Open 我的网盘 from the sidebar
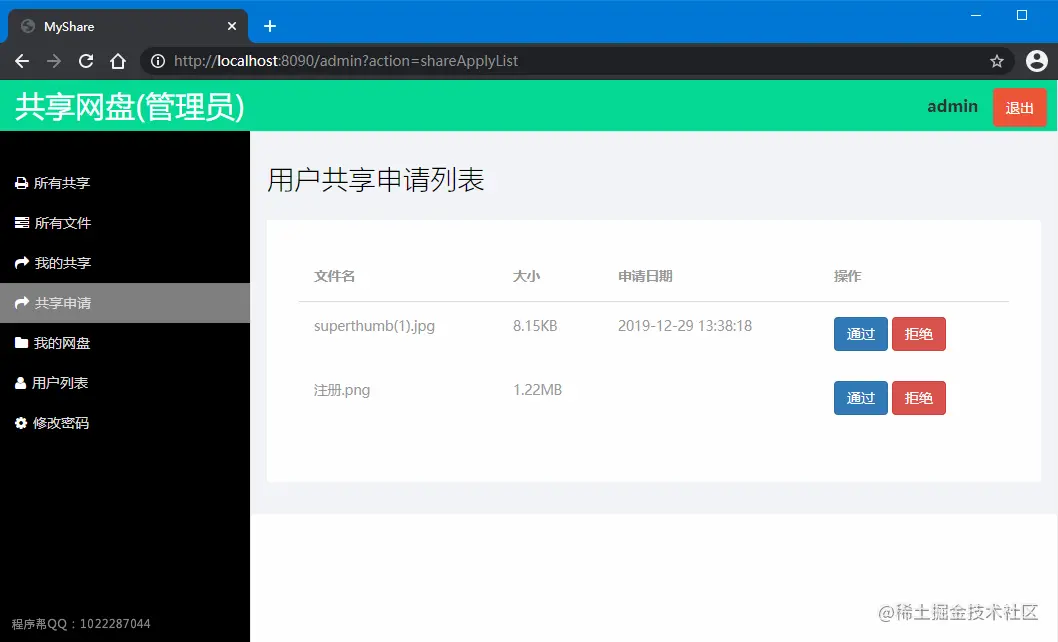 pos(125,343)
